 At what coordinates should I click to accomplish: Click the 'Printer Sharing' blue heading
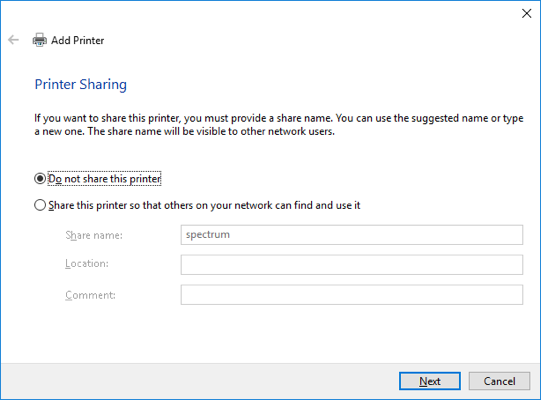click(81, 85)
